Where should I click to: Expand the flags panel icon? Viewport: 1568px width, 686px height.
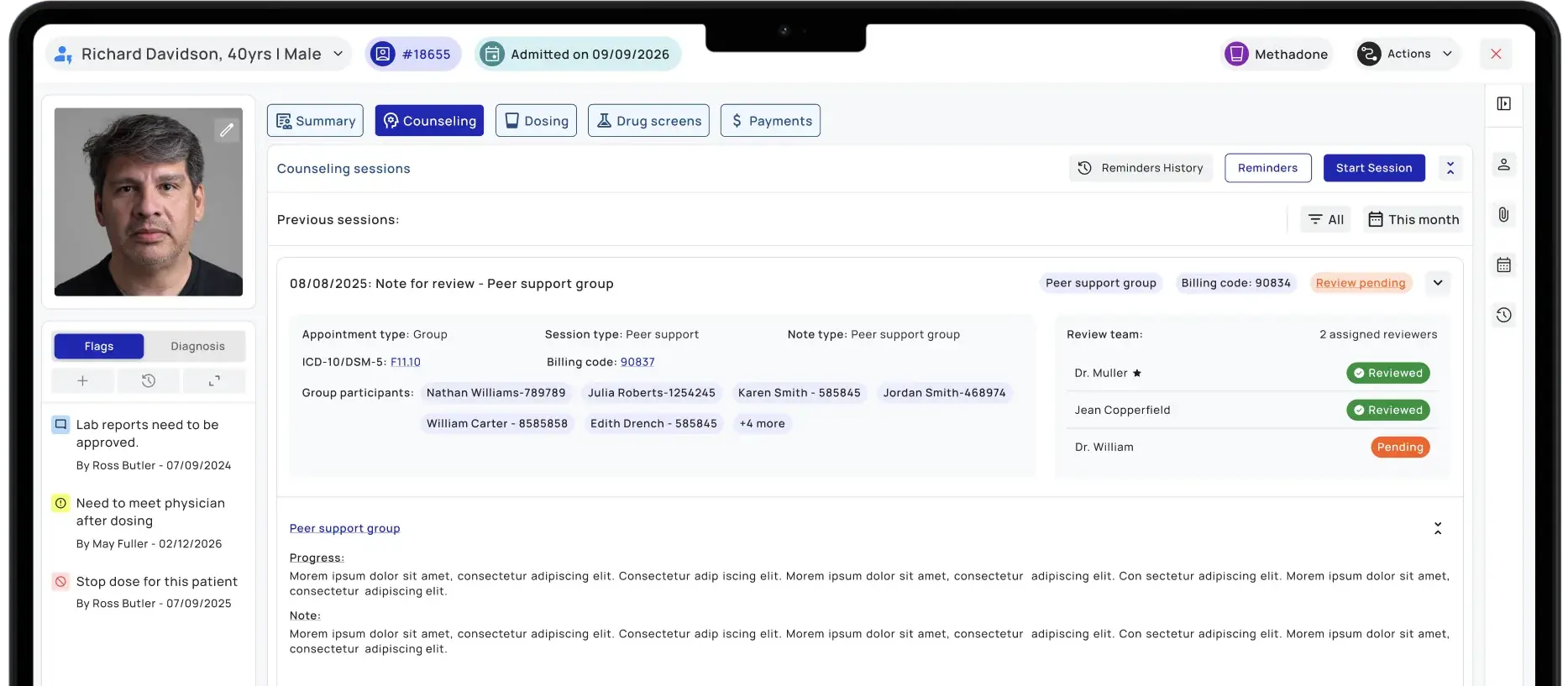point(214,380)
